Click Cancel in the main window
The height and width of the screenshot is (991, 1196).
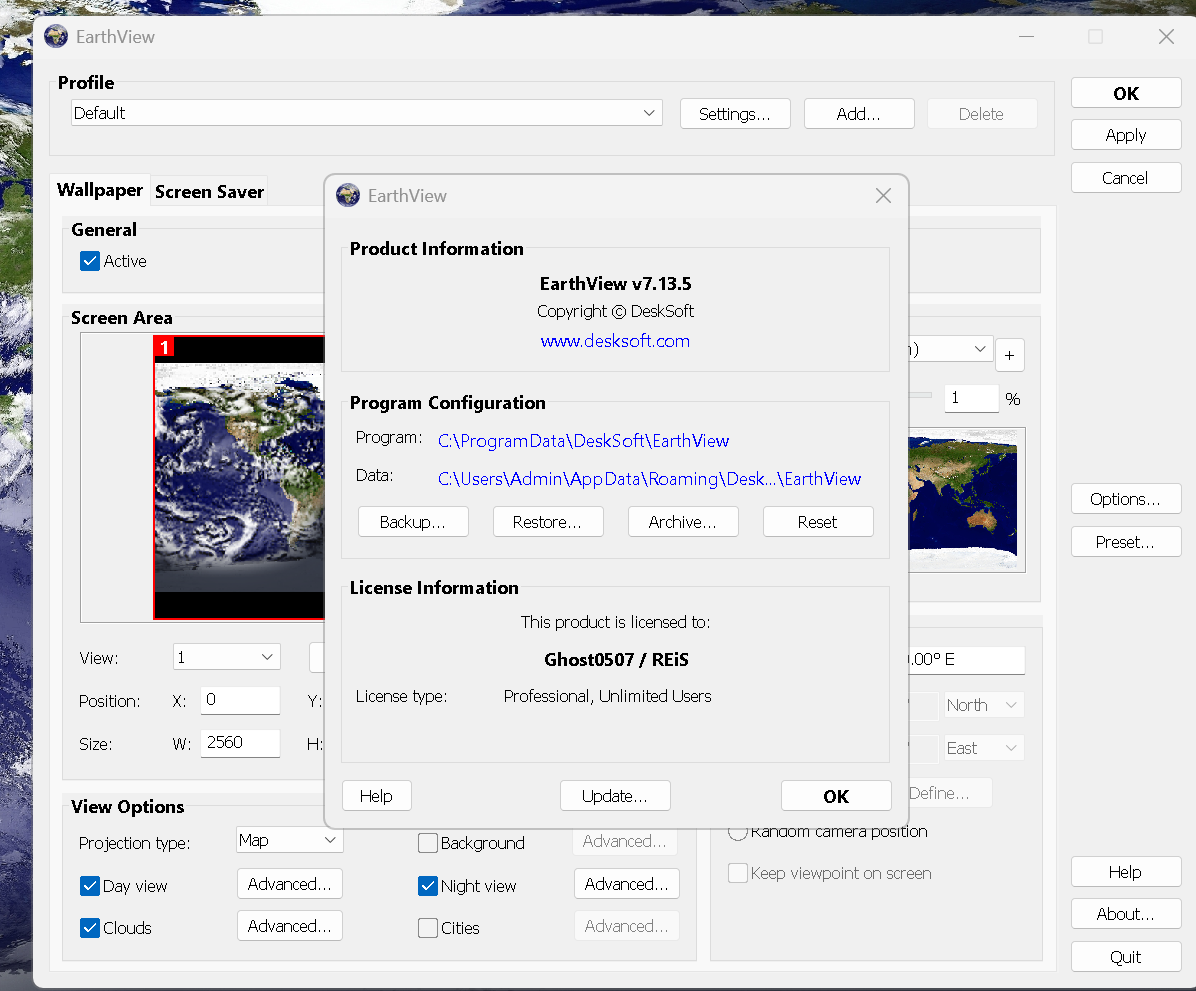(1126, 178)
